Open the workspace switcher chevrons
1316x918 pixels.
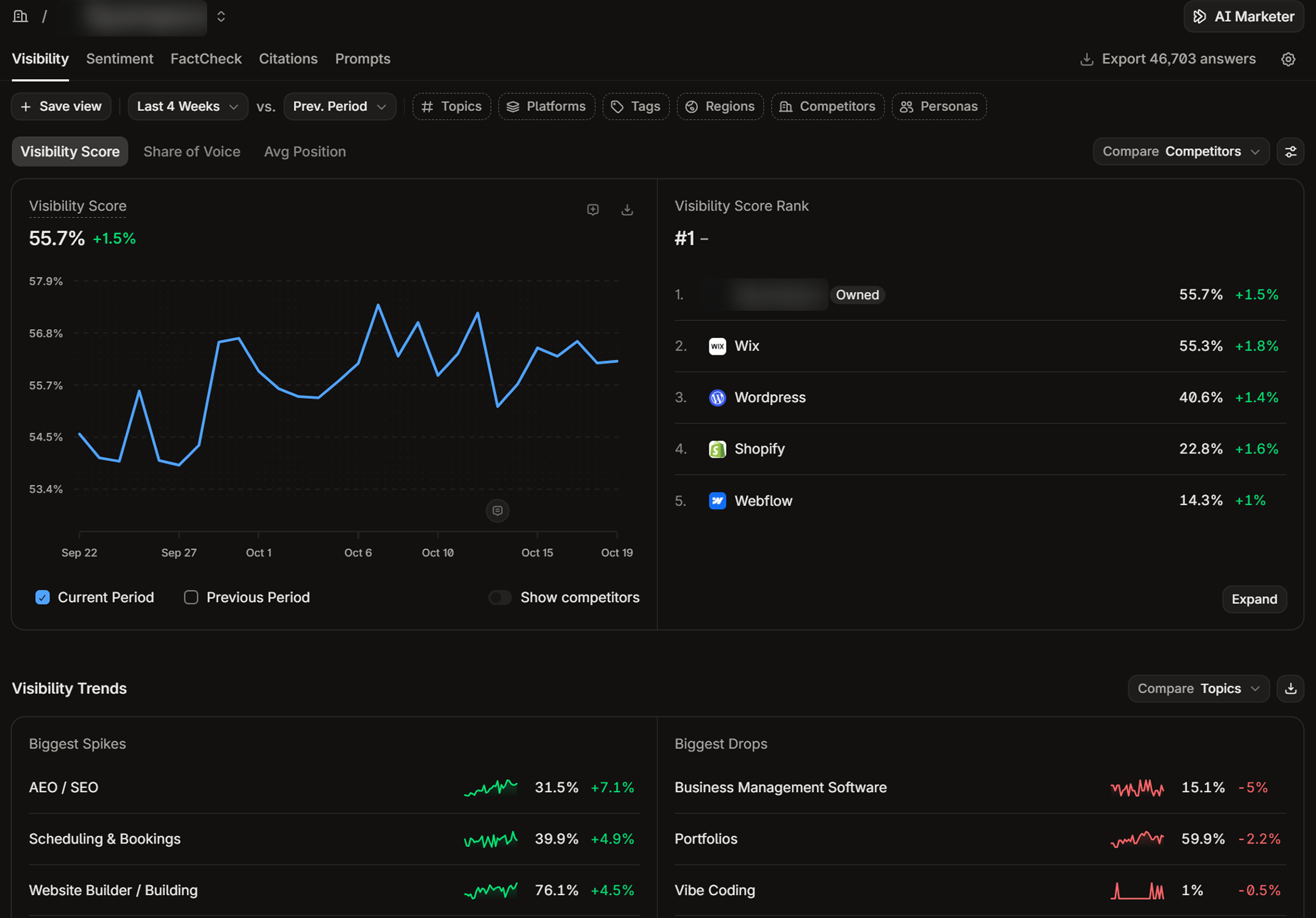pyautogui.click(x=221, y=16)
